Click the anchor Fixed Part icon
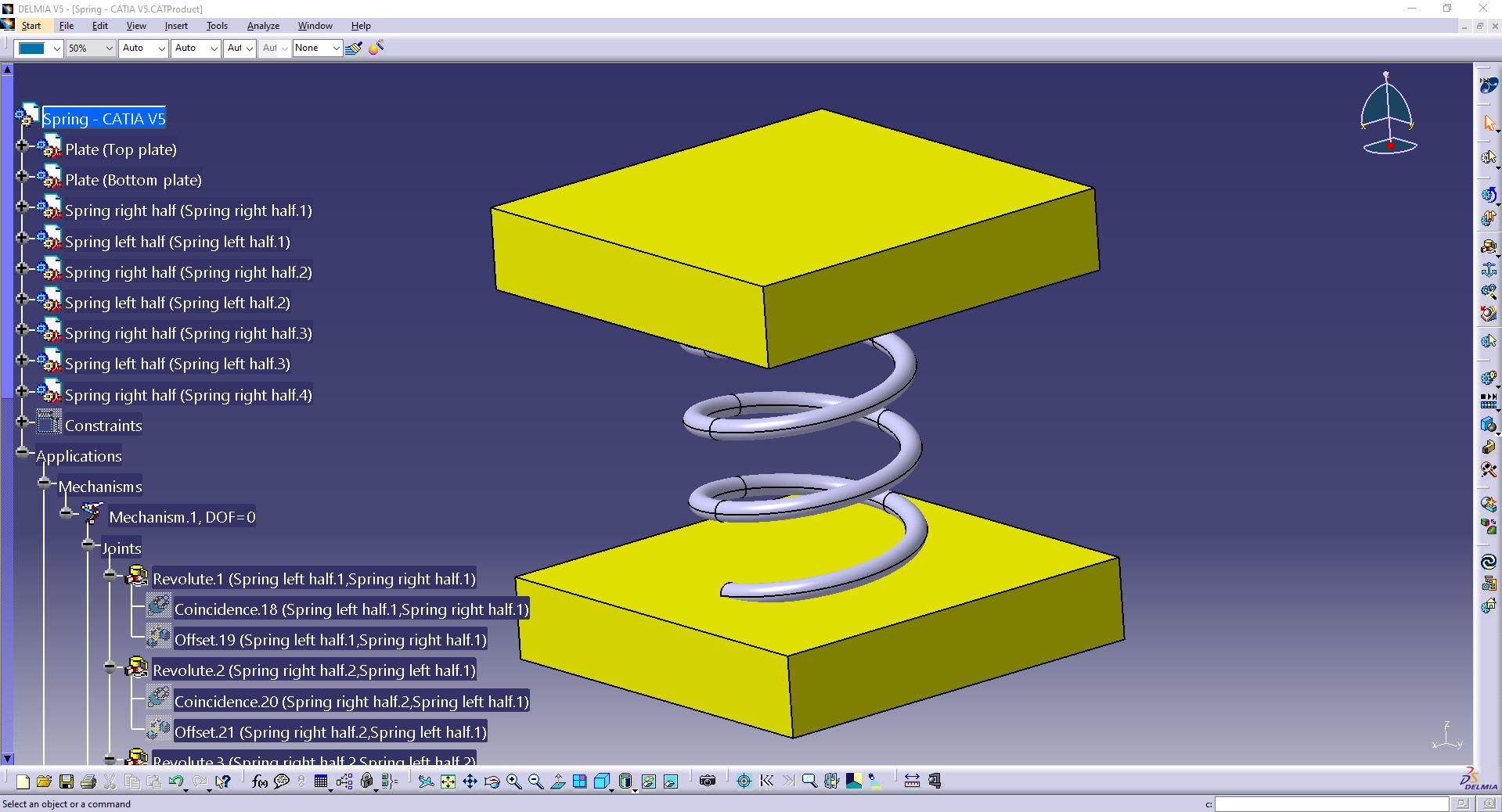 (x=1489, y=270)
